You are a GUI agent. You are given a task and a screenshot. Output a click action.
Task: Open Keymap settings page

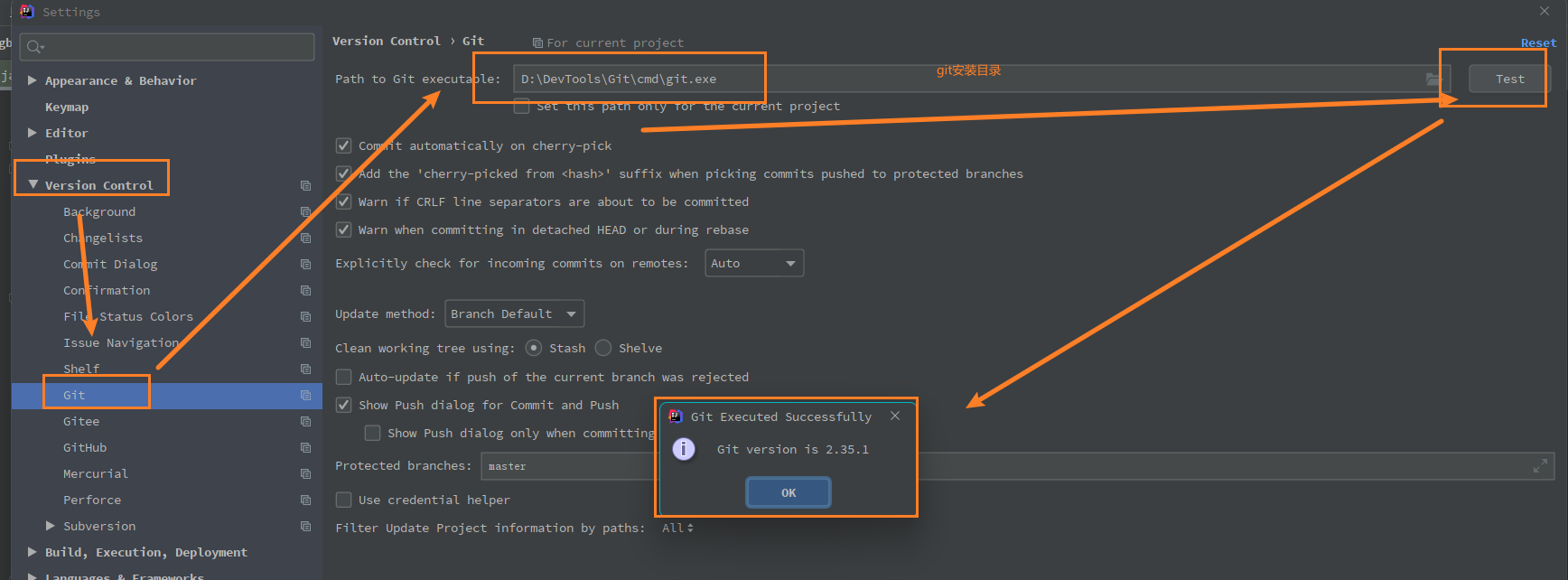(x=67, y=107)
